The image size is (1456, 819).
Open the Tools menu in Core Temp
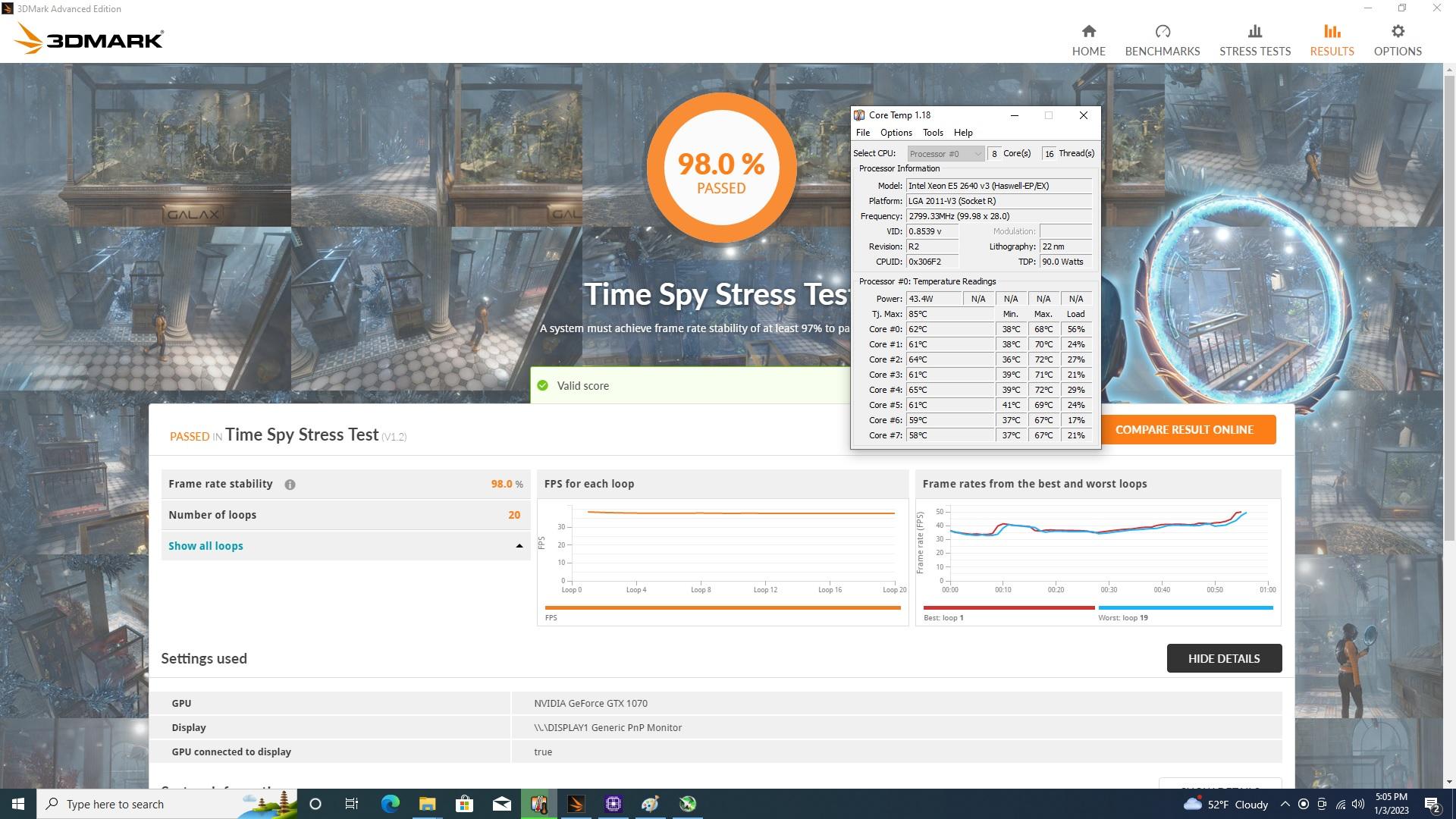point(933,133)
